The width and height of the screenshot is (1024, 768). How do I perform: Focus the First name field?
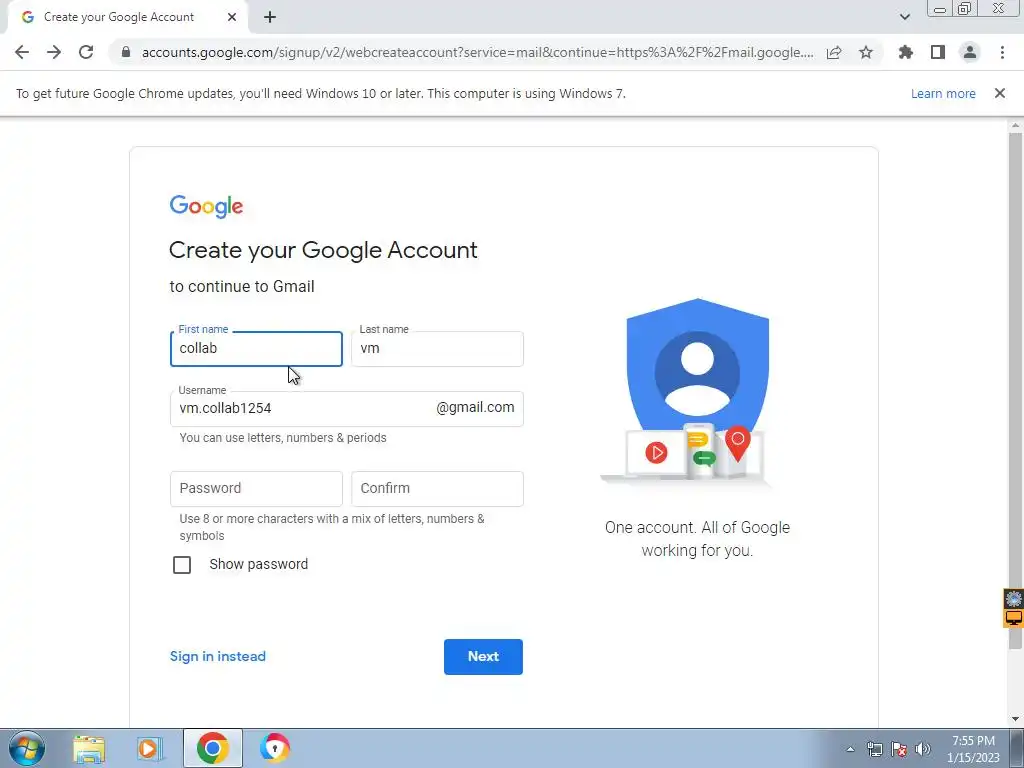point(256,349)
